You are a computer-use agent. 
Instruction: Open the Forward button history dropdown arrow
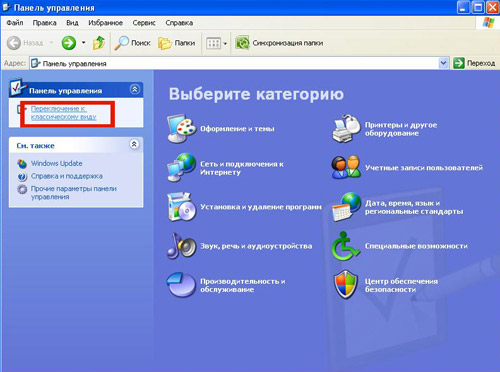(83, 43)
